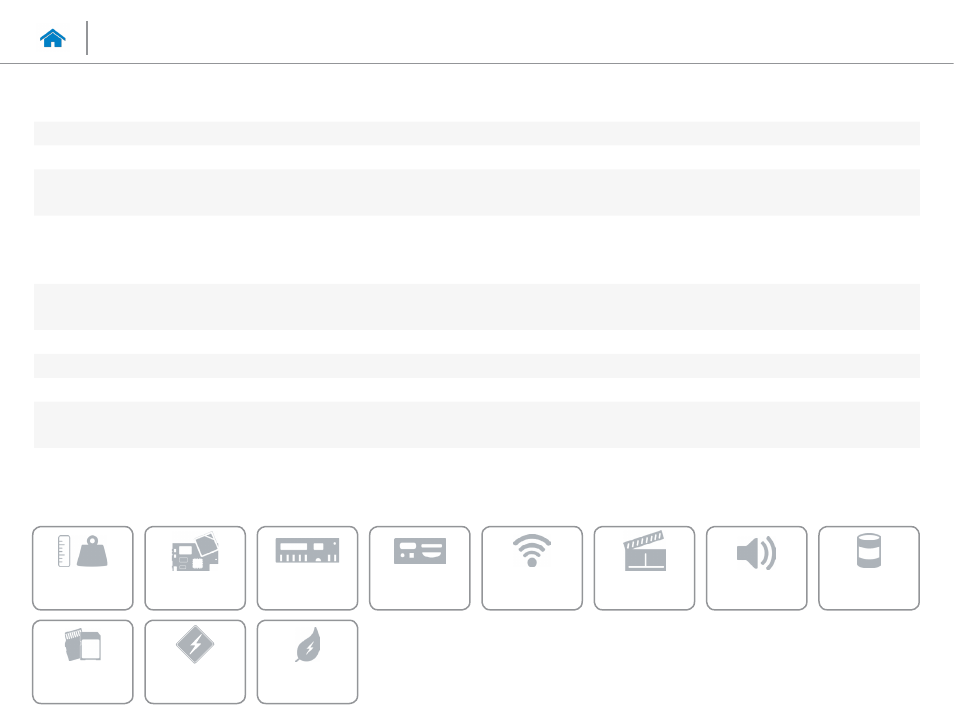Click the first shaded row below header
The width and height of the screenshot is (954, 721).
pos(476,133)
